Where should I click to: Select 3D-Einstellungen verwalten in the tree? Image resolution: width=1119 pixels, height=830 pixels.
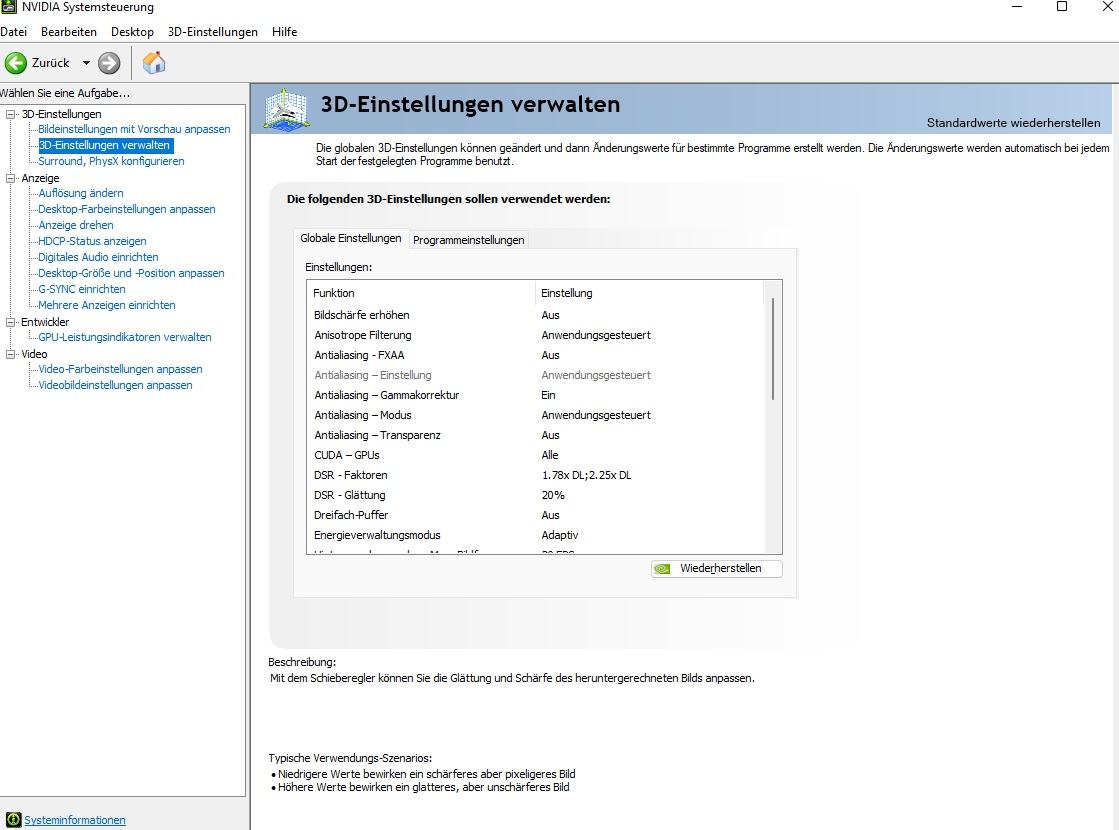click(x=105, y=145)
